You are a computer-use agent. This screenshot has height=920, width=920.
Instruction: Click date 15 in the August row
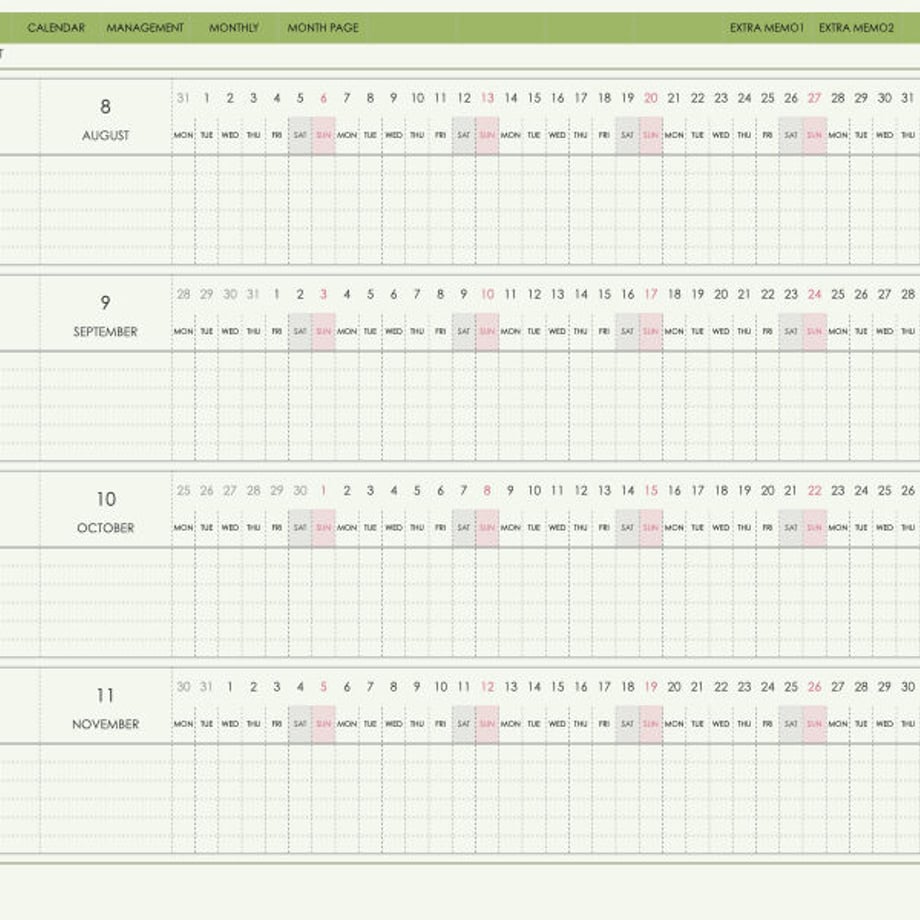point(534,98)
